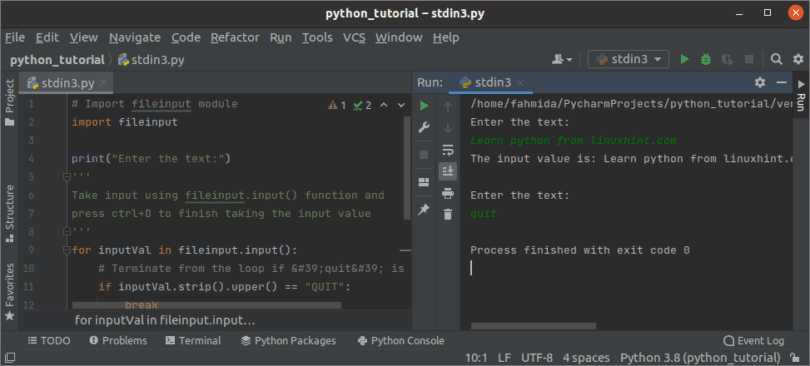The image size is (810, 366).
Task: Open the Tools menu
Action: coord(317,38)
